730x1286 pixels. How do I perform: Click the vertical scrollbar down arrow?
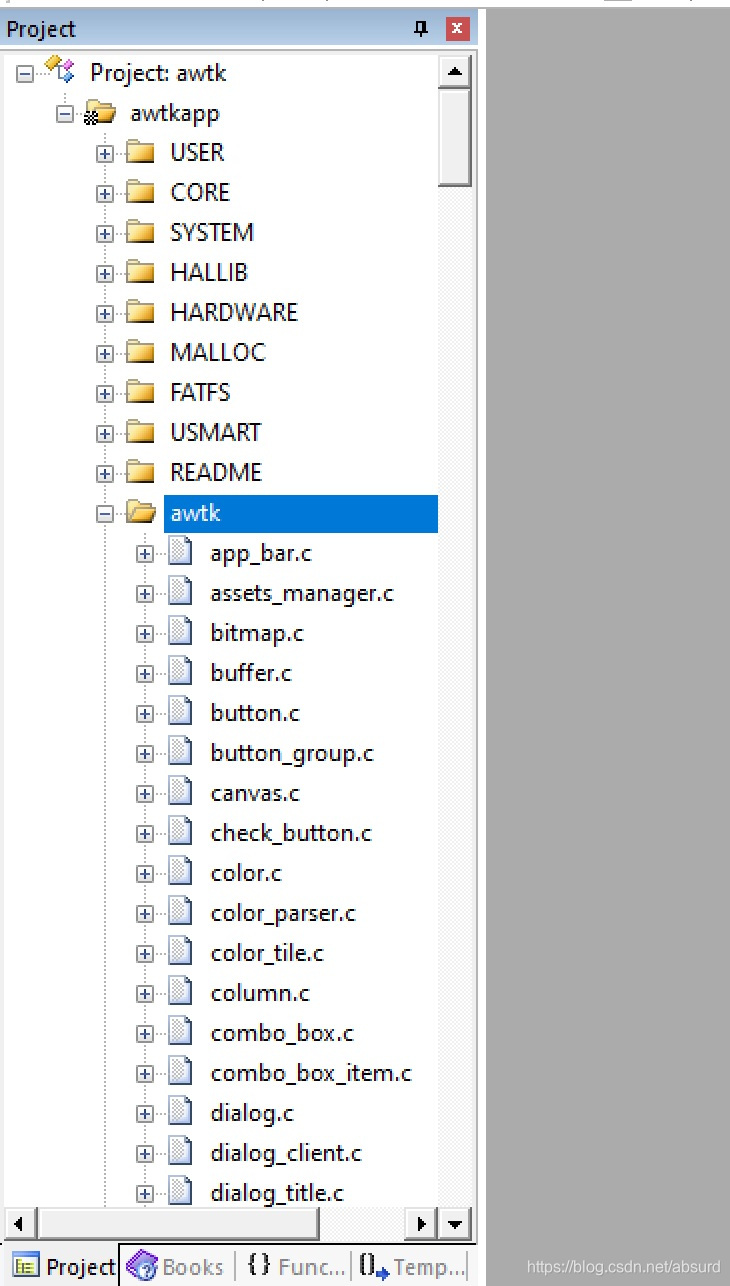455,1223
